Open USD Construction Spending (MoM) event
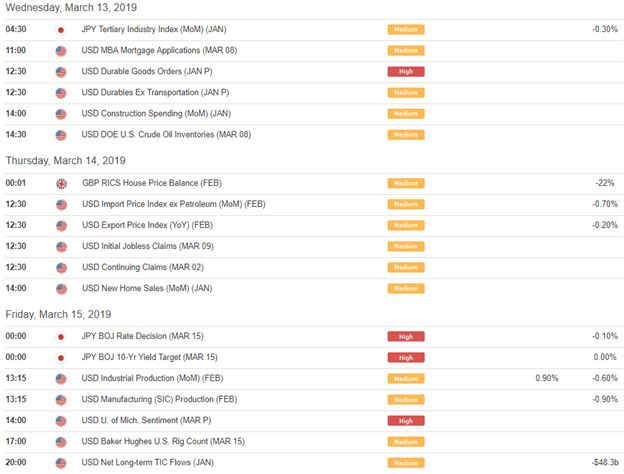624x474 pixels. [x=156, y=113]
